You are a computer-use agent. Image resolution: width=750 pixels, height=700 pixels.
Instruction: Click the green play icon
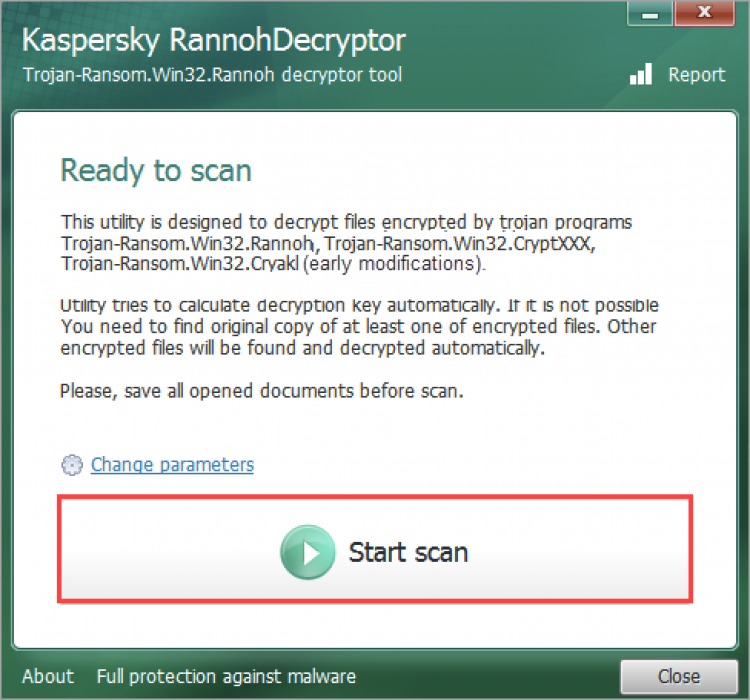(308, 552)
